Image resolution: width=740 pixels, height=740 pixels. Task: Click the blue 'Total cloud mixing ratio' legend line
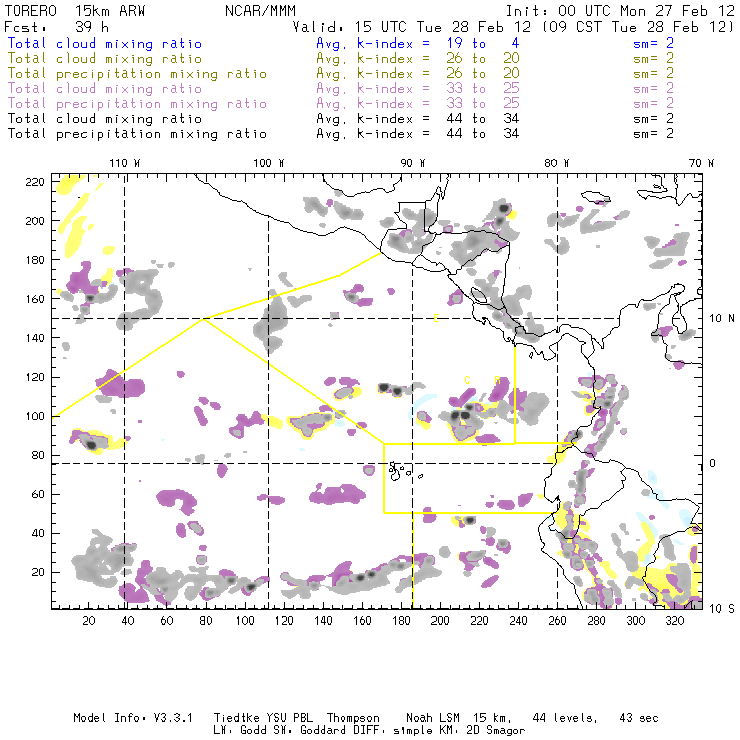point(105,43)
